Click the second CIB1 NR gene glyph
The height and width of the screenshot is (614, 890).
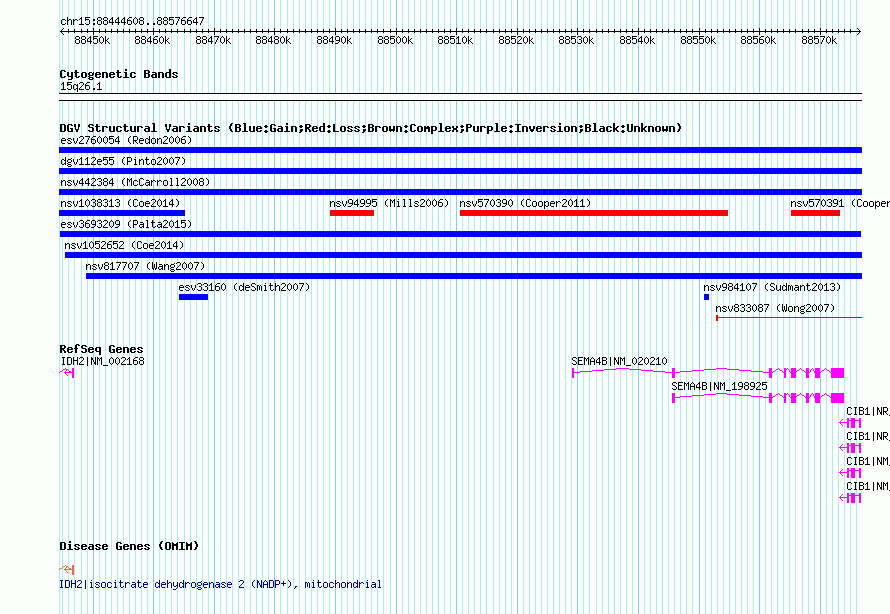click(850, 448)
